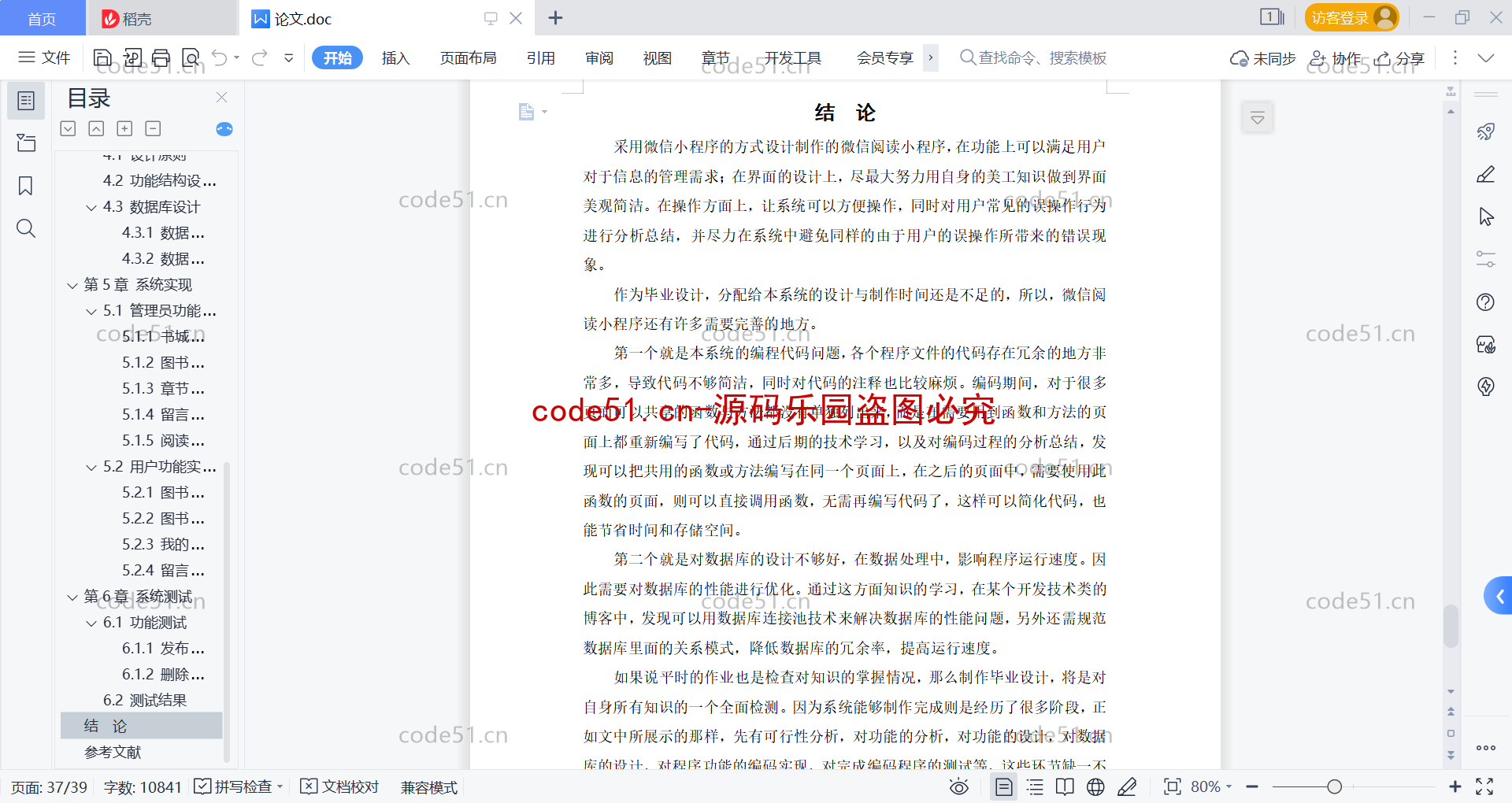1512x803 pixels.
Task: Open the 会员专享 tab
Action: pos(885,57)
